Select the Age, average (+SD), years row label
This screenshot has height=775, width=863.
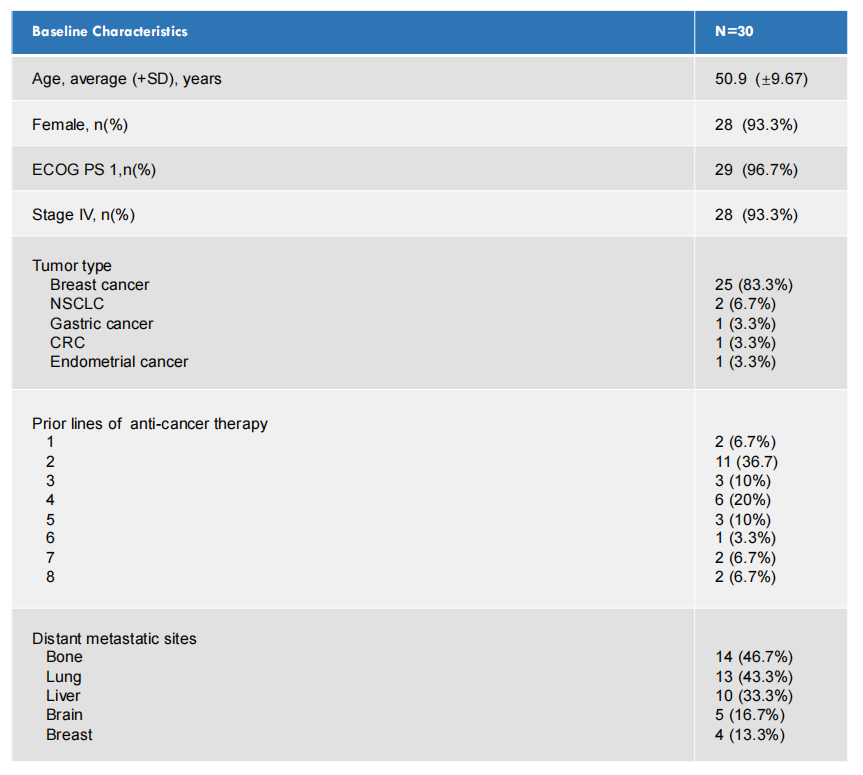pos(127,79)
